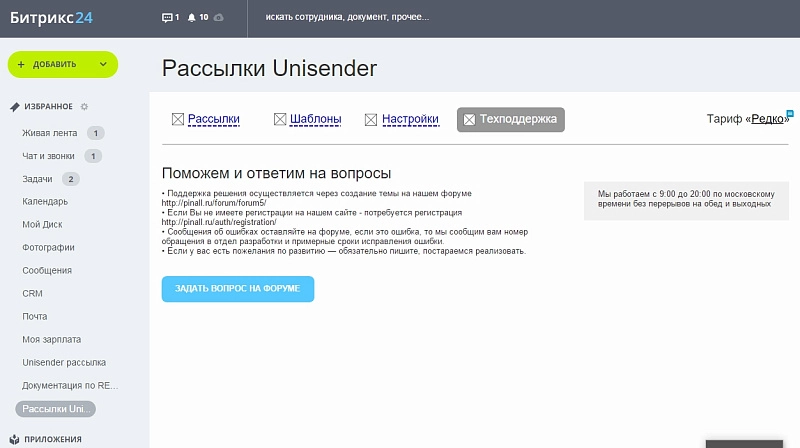Click Задать вопрос на форуме button
The image size is (800, 448).
click(x=238, y=288)
